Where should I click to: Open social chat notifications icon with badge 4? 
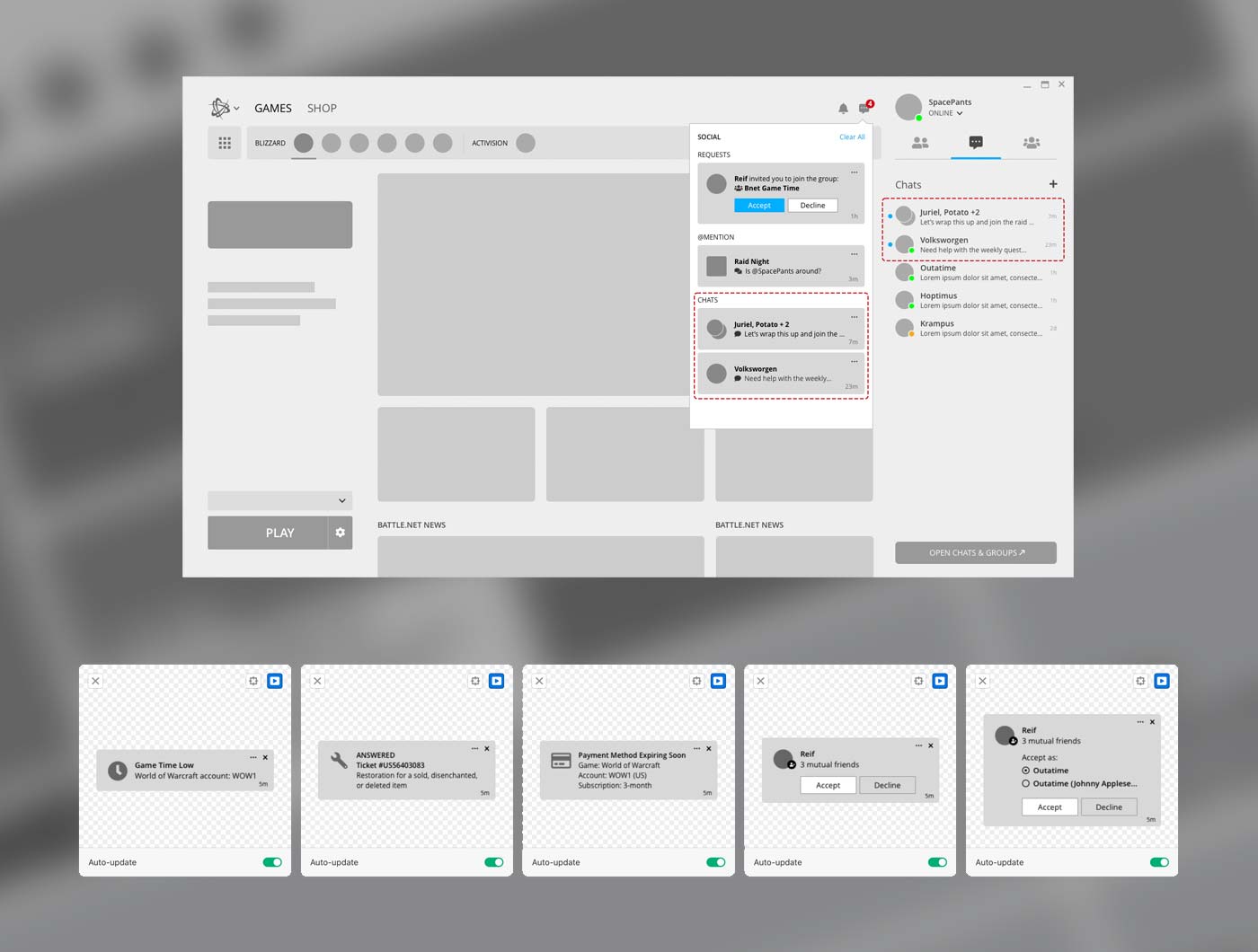(865, 108)
